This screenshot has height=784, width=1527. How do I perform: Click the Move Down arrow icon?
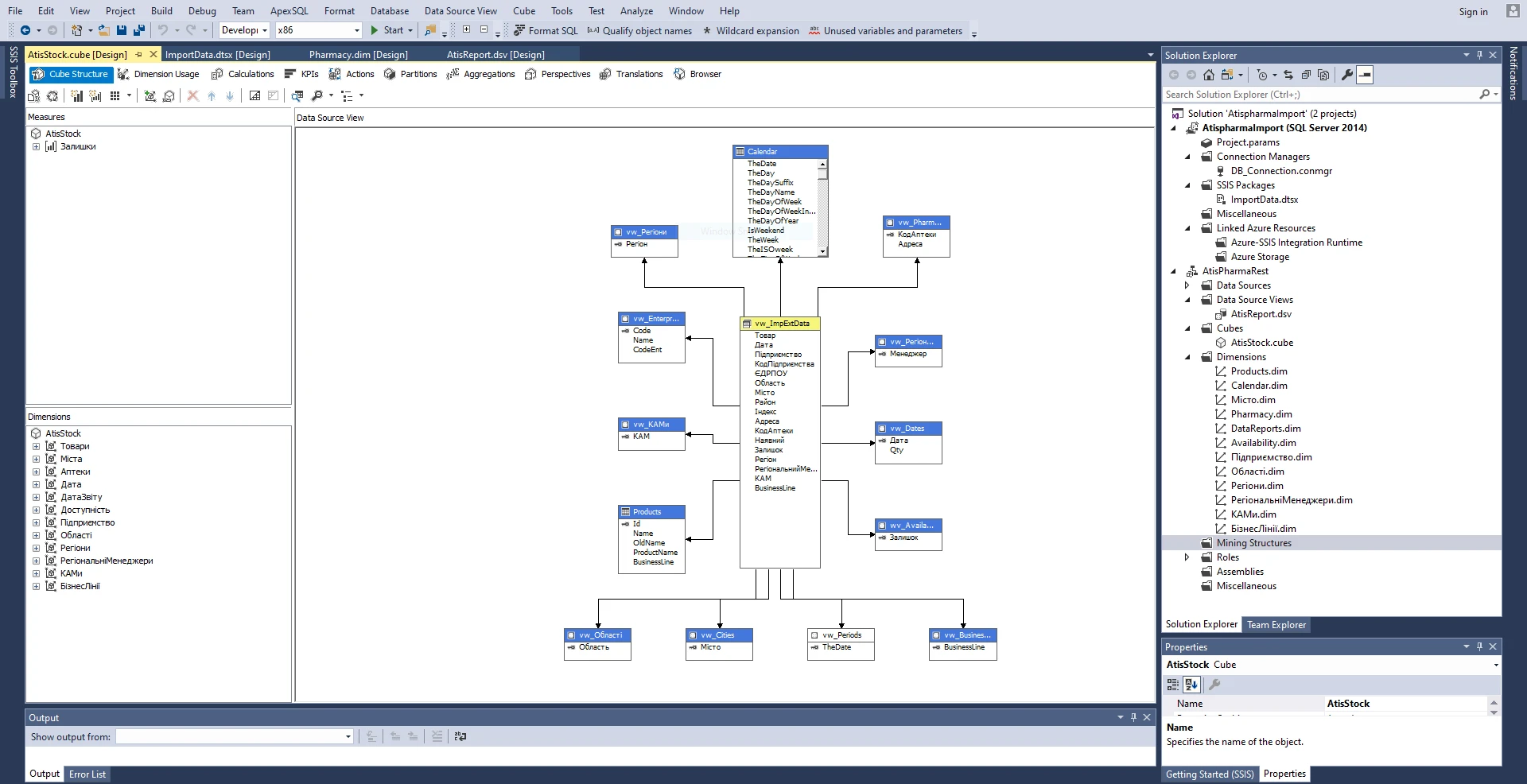tap(230, 95)
